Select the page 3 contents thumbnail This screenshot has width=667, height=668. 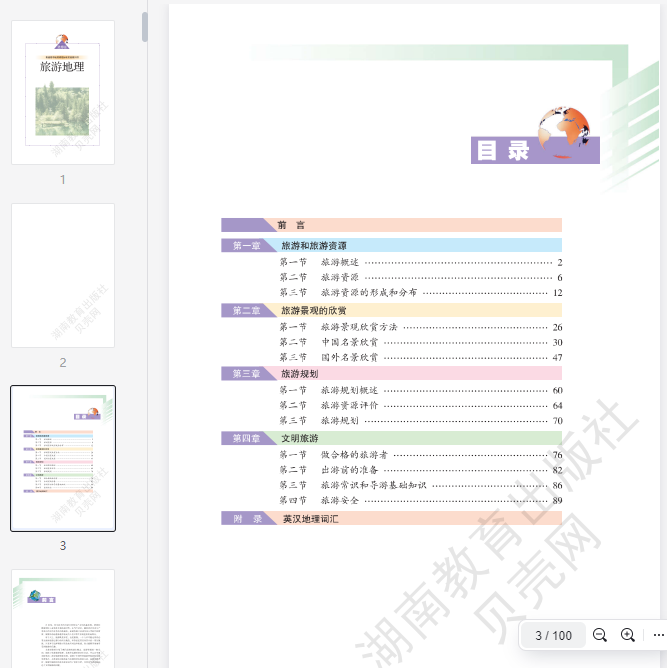point(63,459)
